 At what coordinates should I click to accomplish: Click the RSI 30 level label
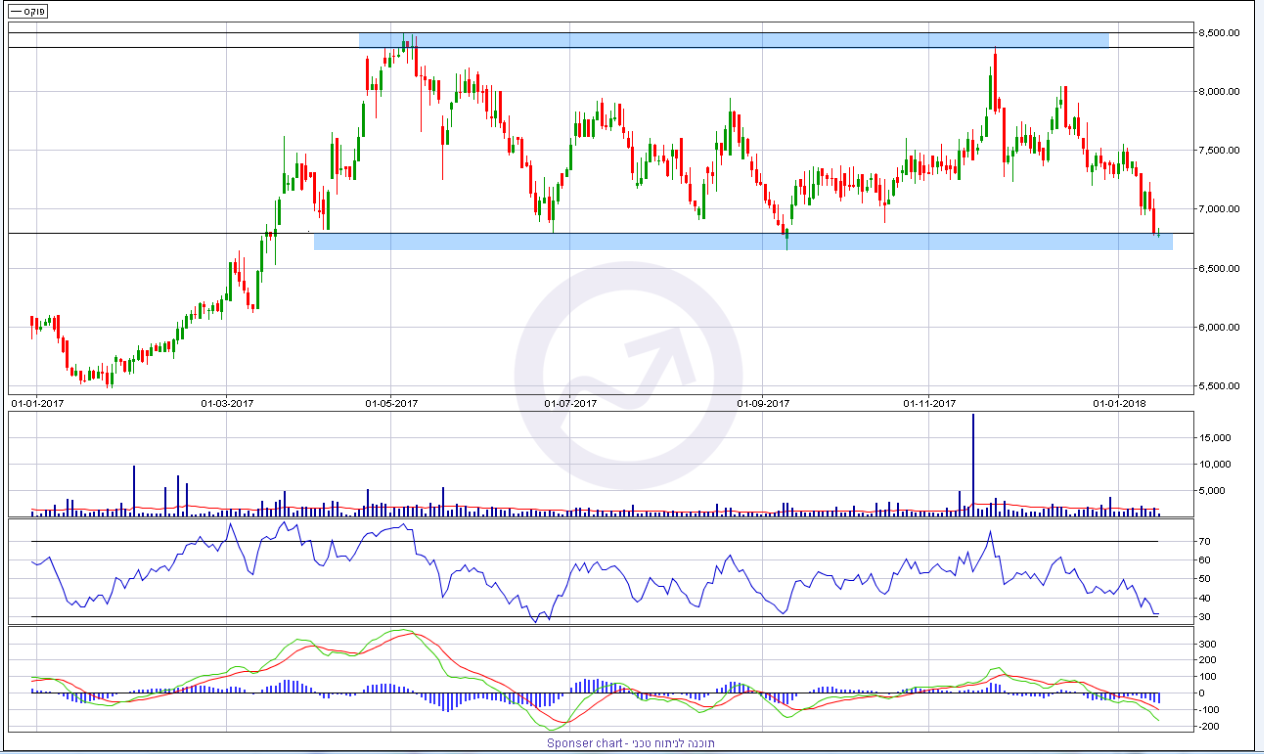[1204, 617]
